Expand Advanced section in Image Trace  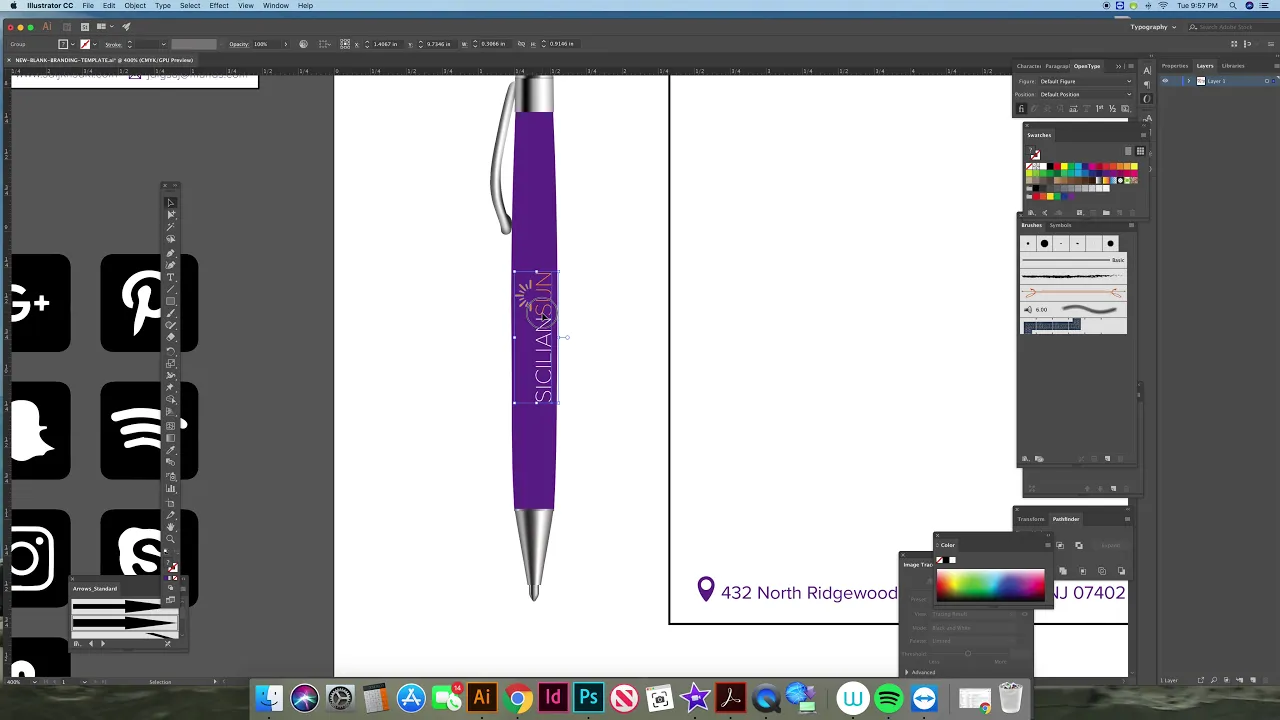pyautogui.click(x=907, y=672)
